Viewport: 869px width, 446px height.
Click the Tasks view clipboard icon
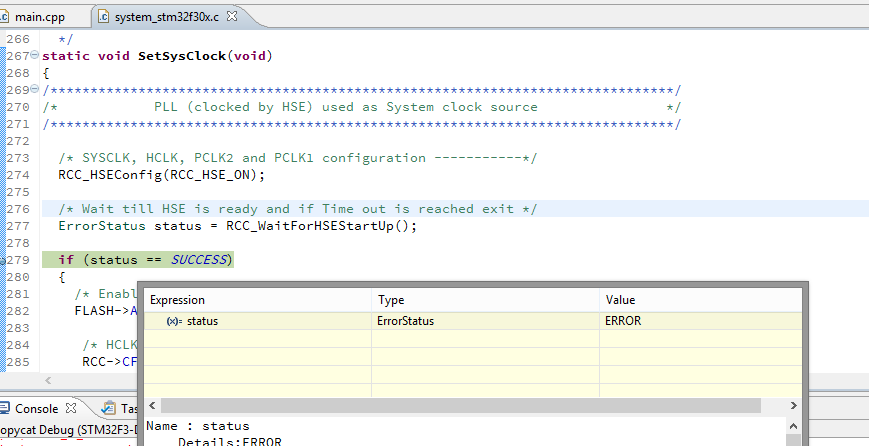[x=109, y=409]
